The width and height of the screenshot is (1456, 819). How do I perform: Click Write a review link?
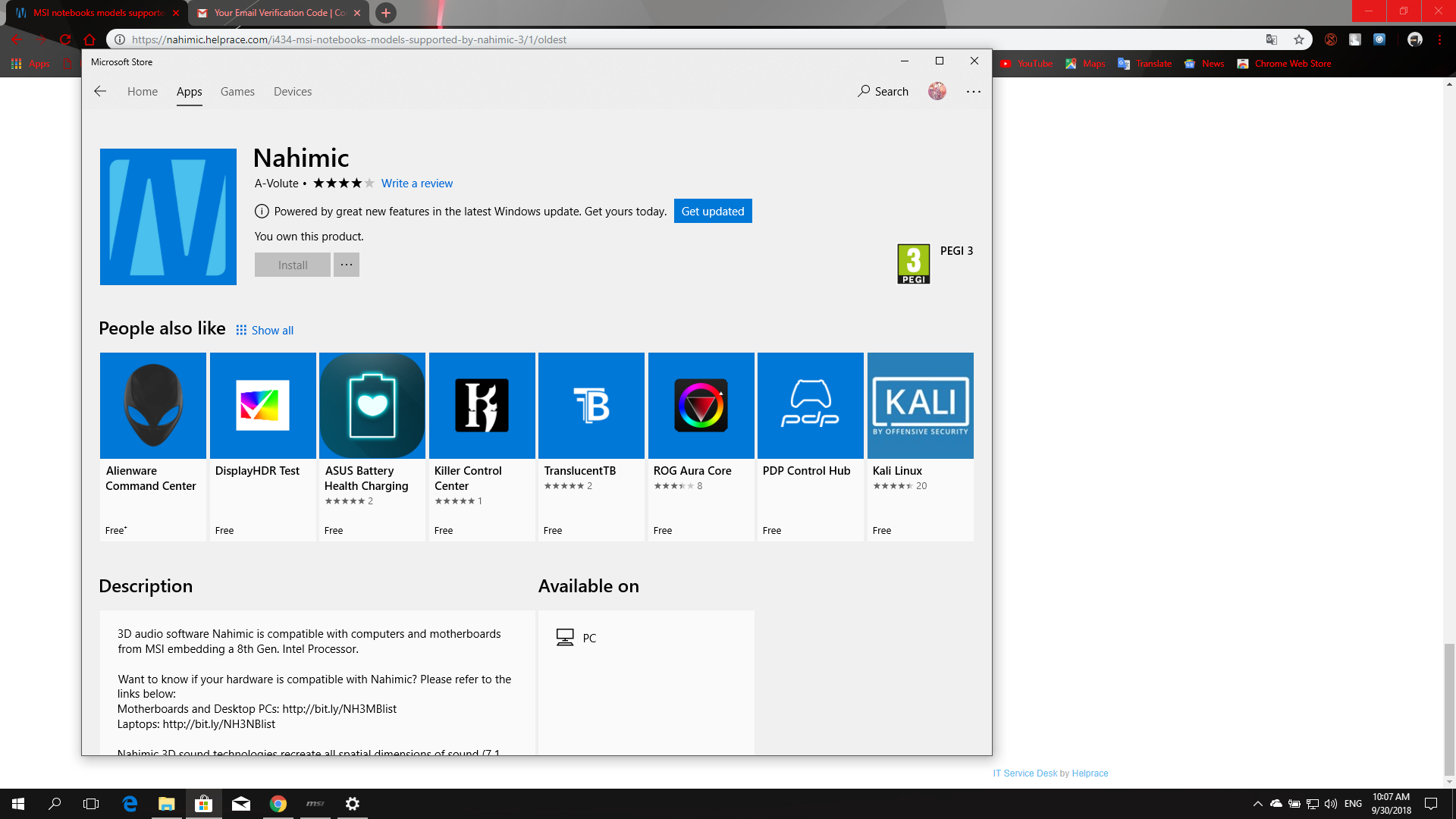coord(417,184)
